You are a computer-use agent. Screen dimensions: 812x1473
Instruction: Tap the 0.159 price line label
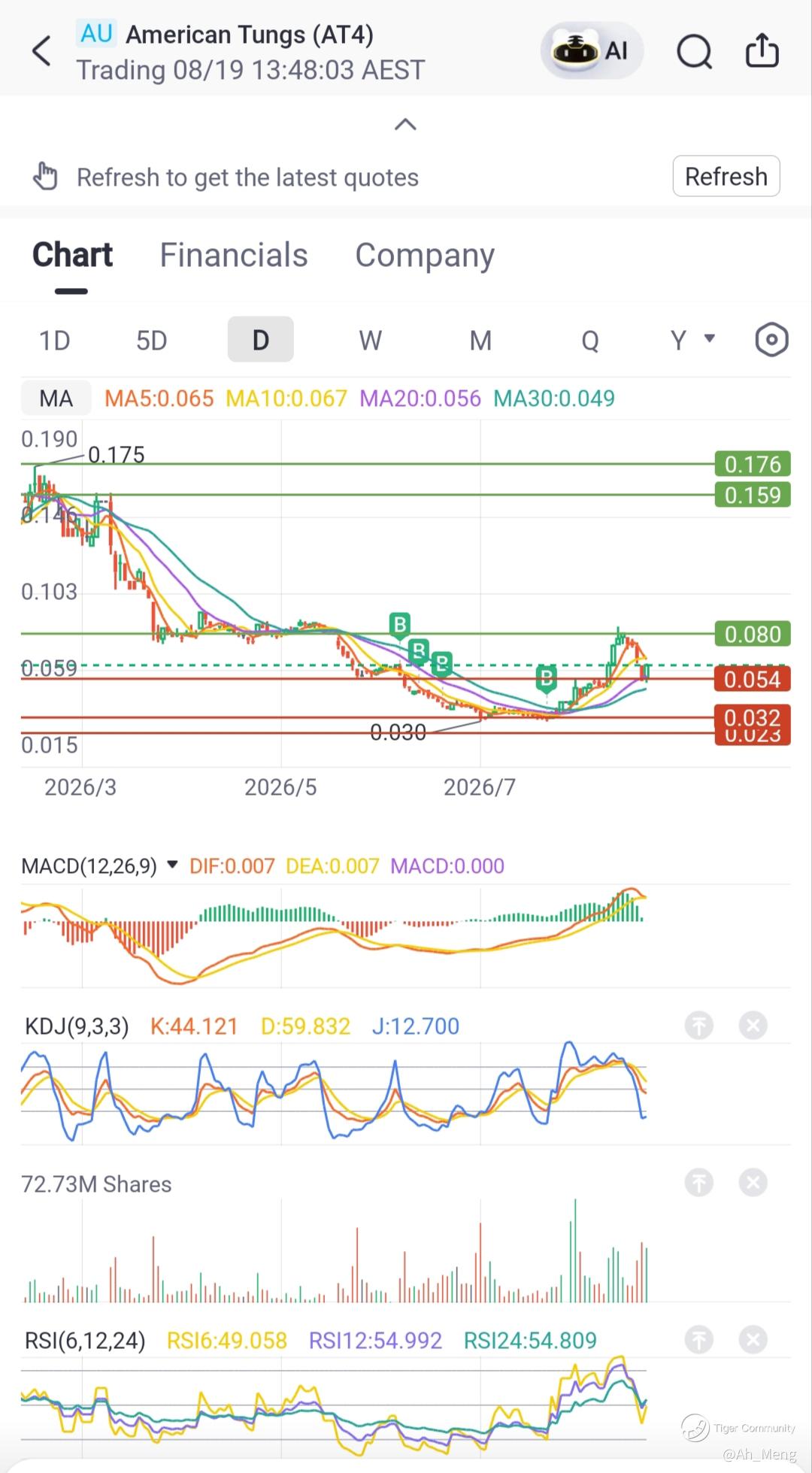pyautogui.click(x=753, y=495)
